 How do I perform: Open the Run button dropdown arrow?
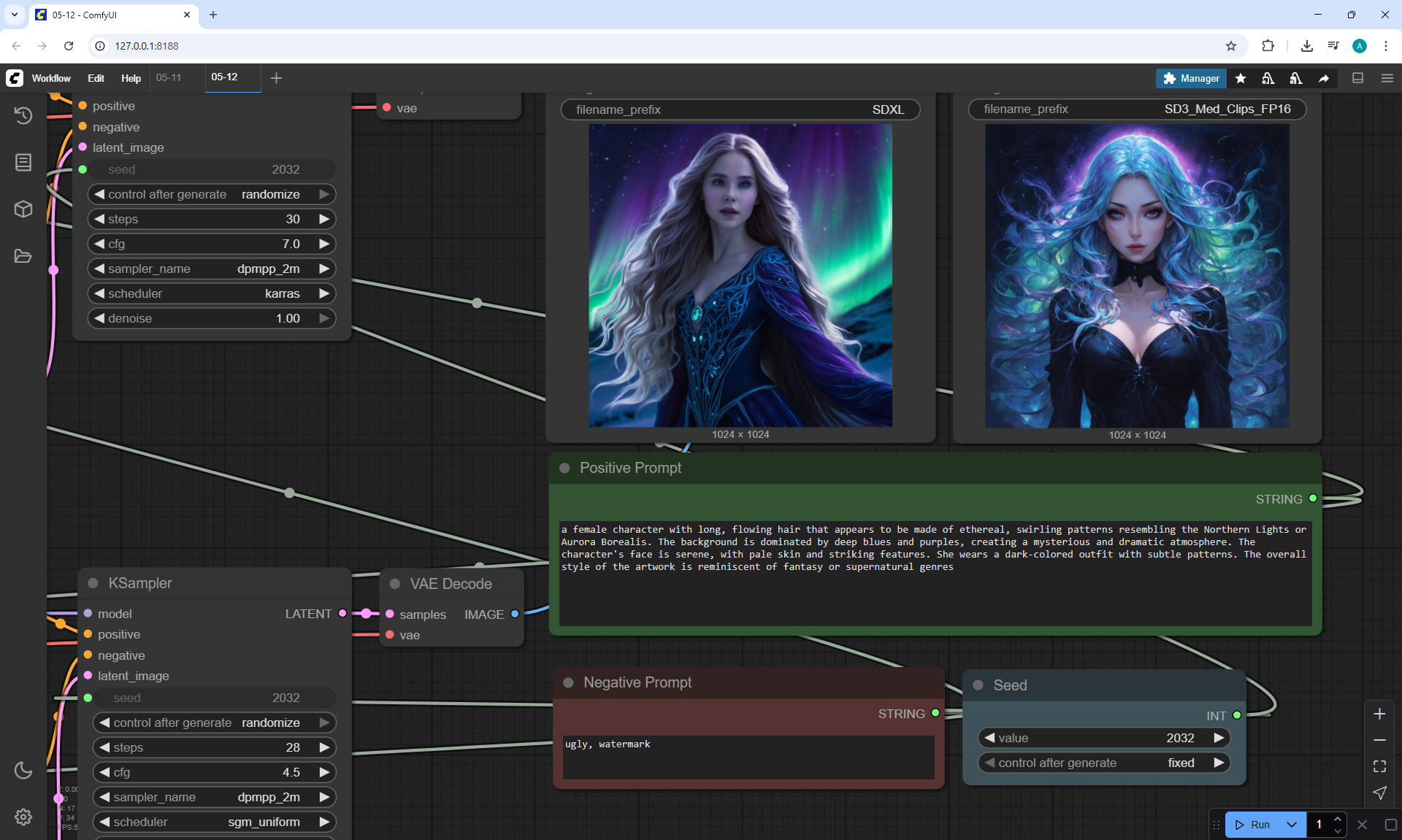(1292, 825)
